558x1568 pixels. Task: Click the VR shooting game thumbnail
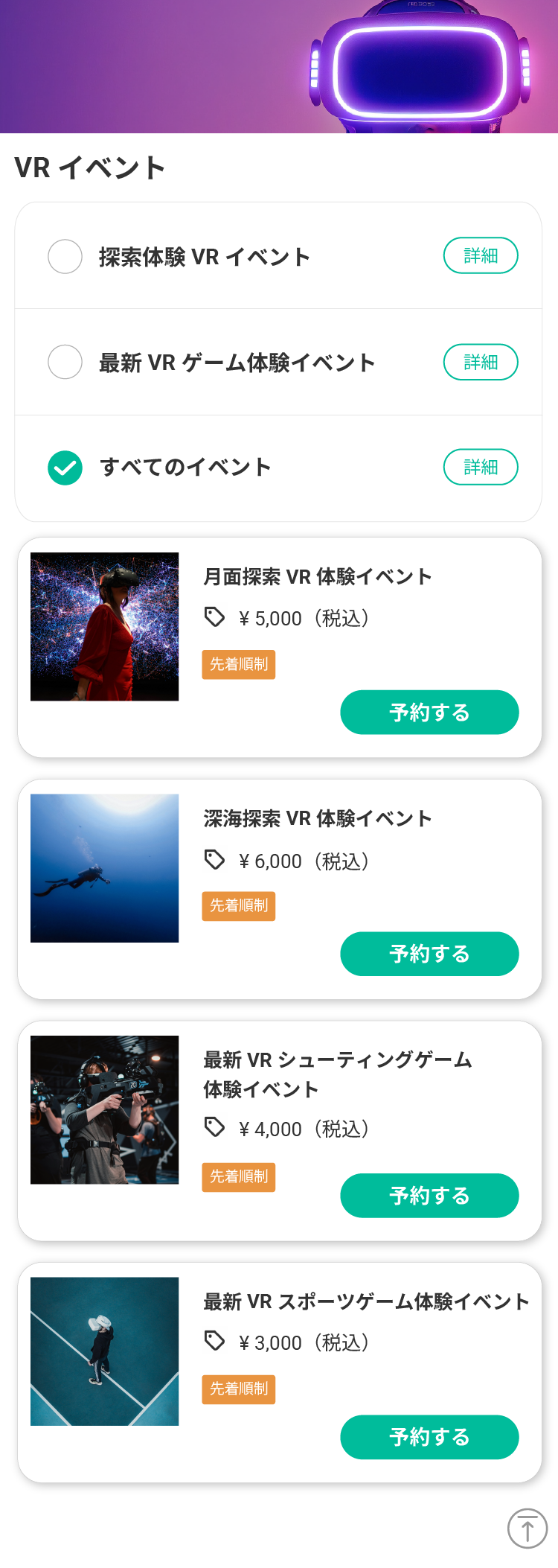(104, 1109)
